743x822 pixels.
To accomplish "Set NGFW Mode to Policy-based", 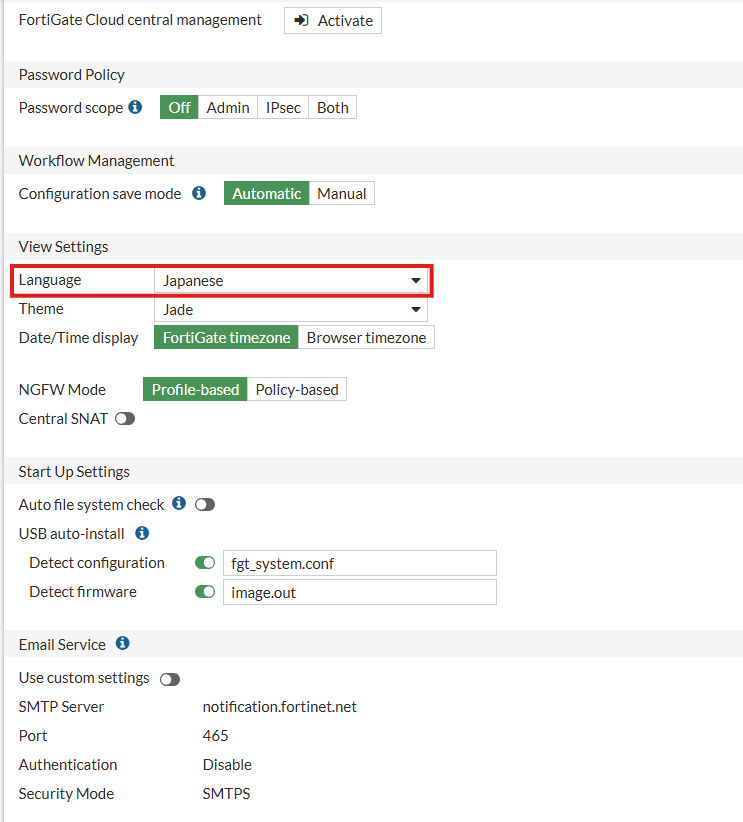I will [297, 390].
